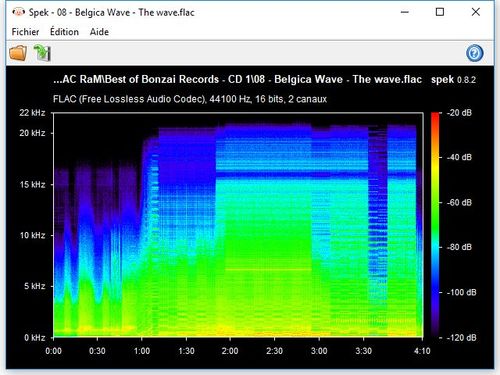Open the Fichier menu
Viewport: 500px width, 375px height.
point(25,32)
